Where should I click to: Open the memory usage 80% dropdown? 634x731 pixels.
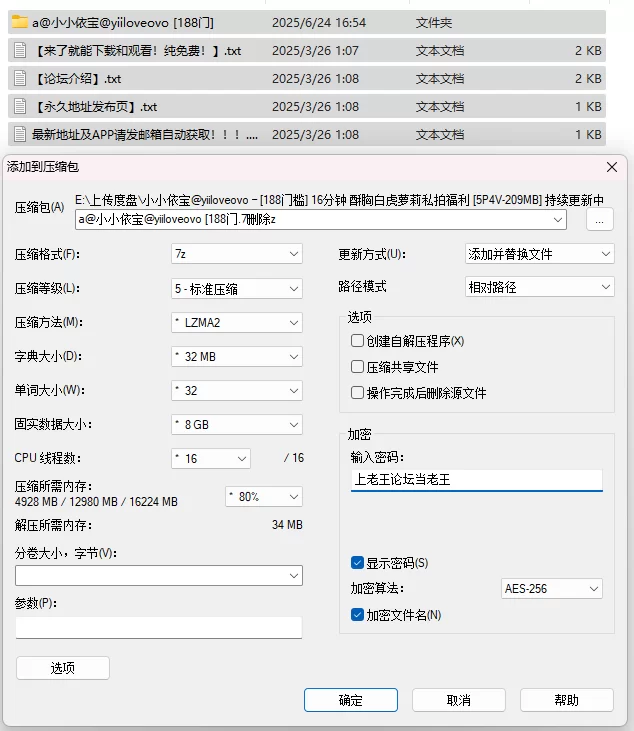[x=264, y=497]
